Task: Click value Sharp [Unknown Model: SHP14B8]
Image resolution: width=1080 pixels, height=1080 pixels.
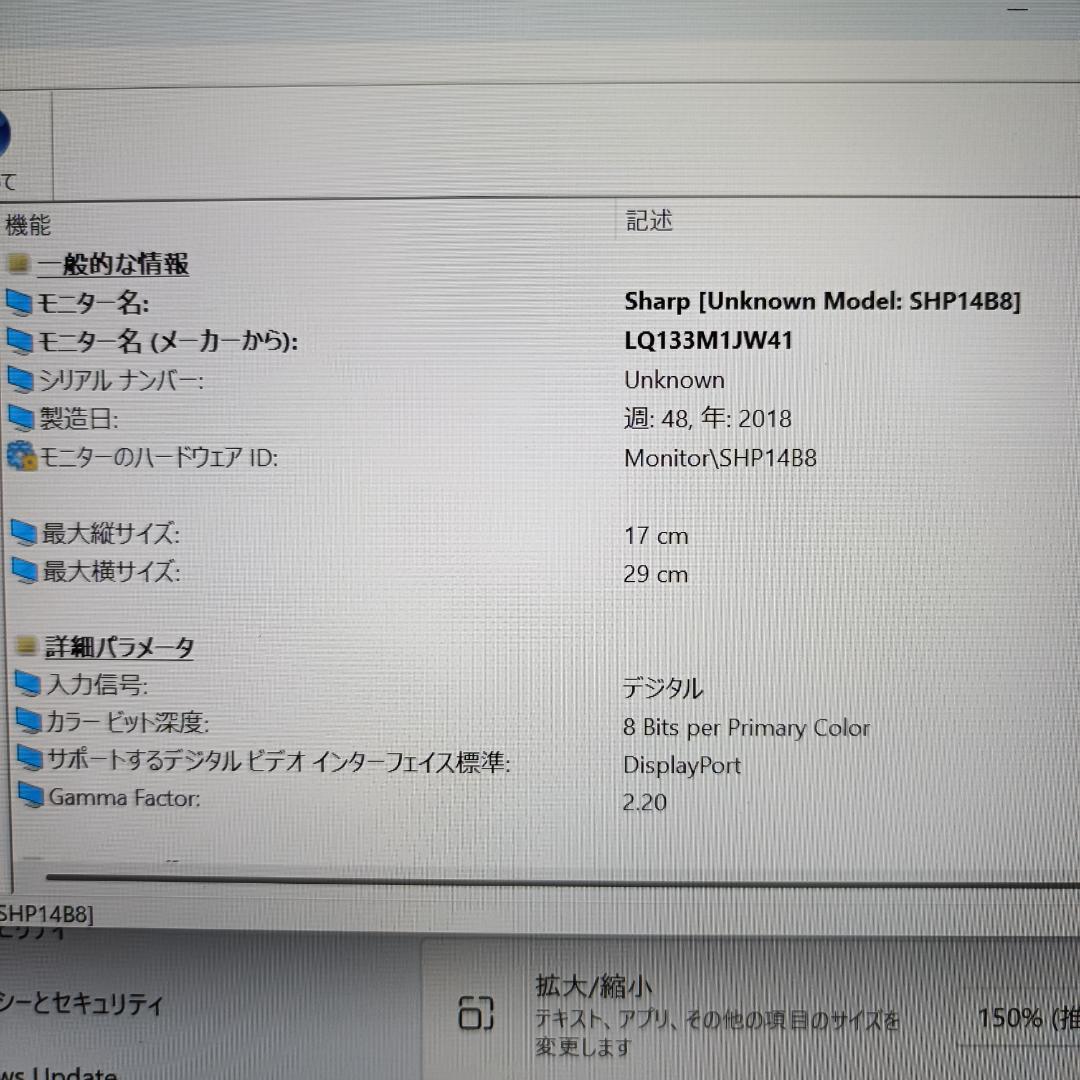Action: pyautogui.click(x=822, y=301)
